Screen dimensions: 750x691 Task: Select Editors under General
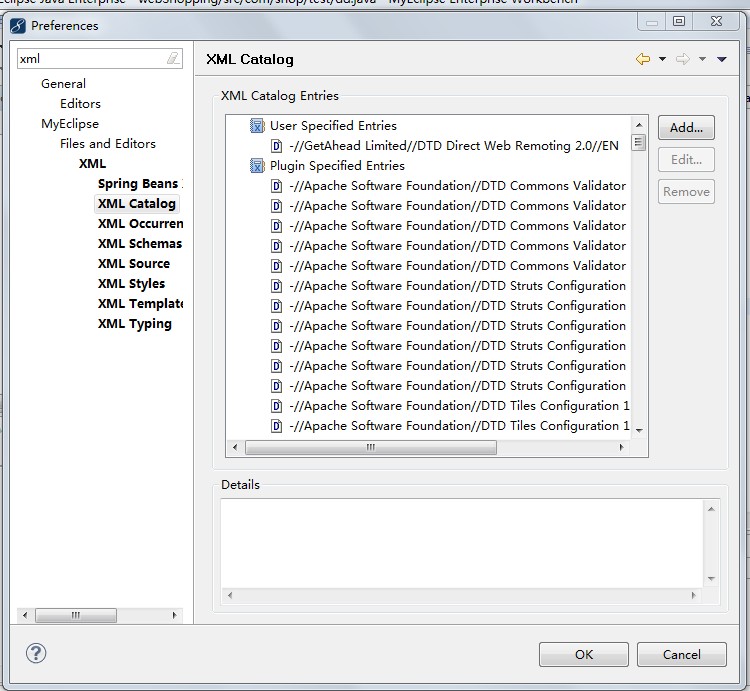(80, 104)
